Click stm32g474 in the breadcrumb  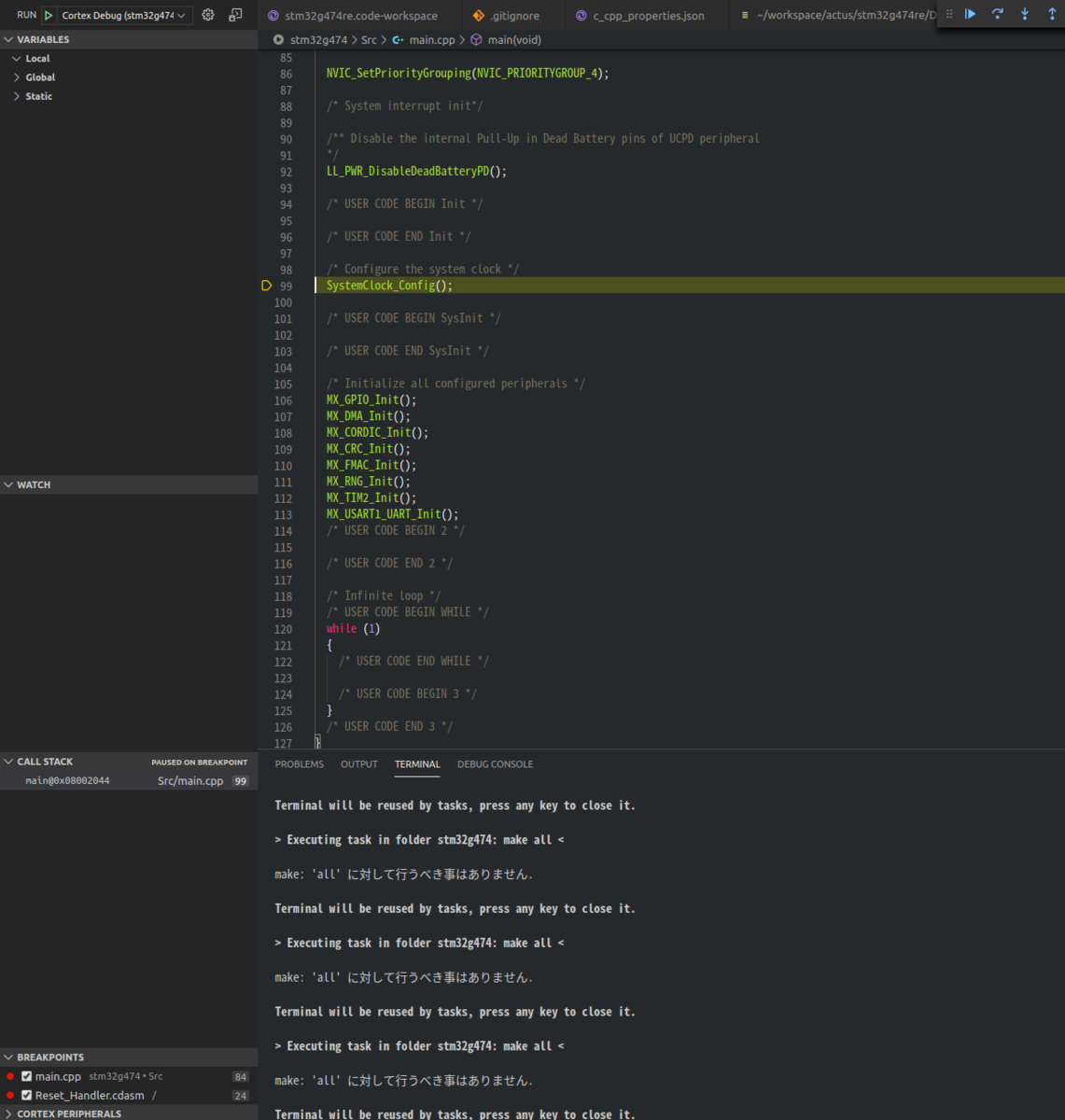318,40
